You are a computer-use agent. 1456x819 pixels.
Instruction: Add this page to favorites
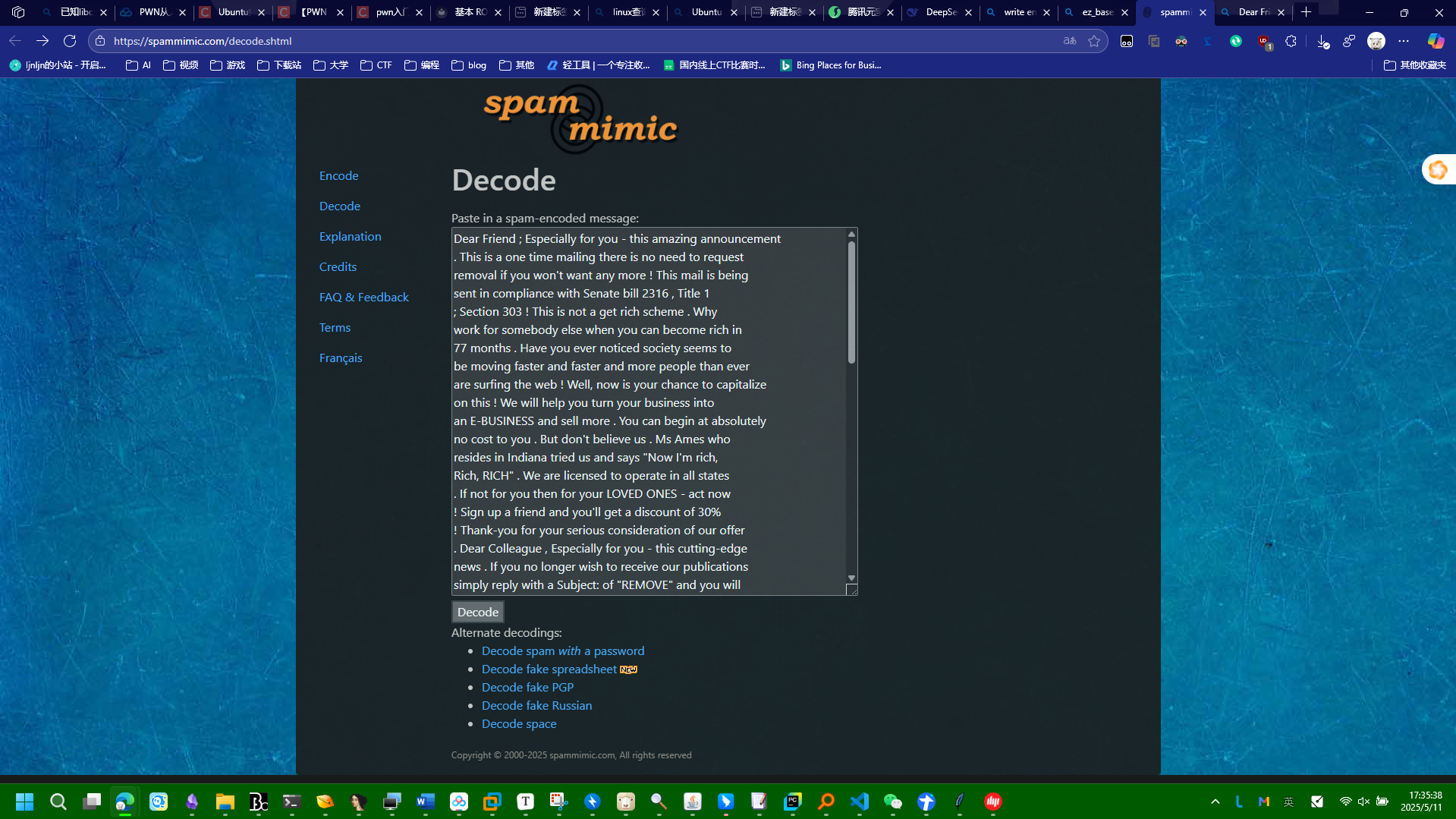[x=1094, y=41]
